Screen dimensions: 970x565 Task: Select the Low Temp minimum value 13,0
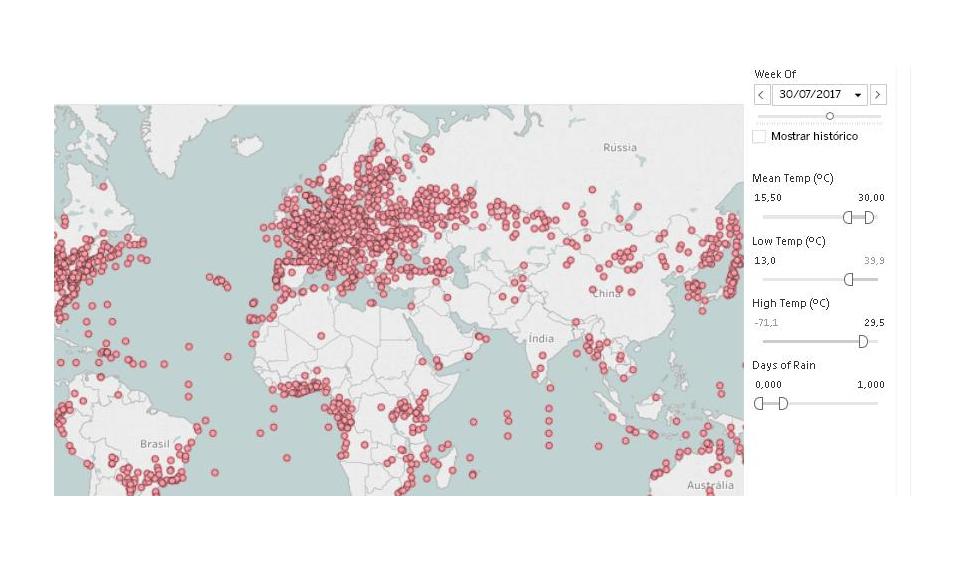(x=765, y=260)
